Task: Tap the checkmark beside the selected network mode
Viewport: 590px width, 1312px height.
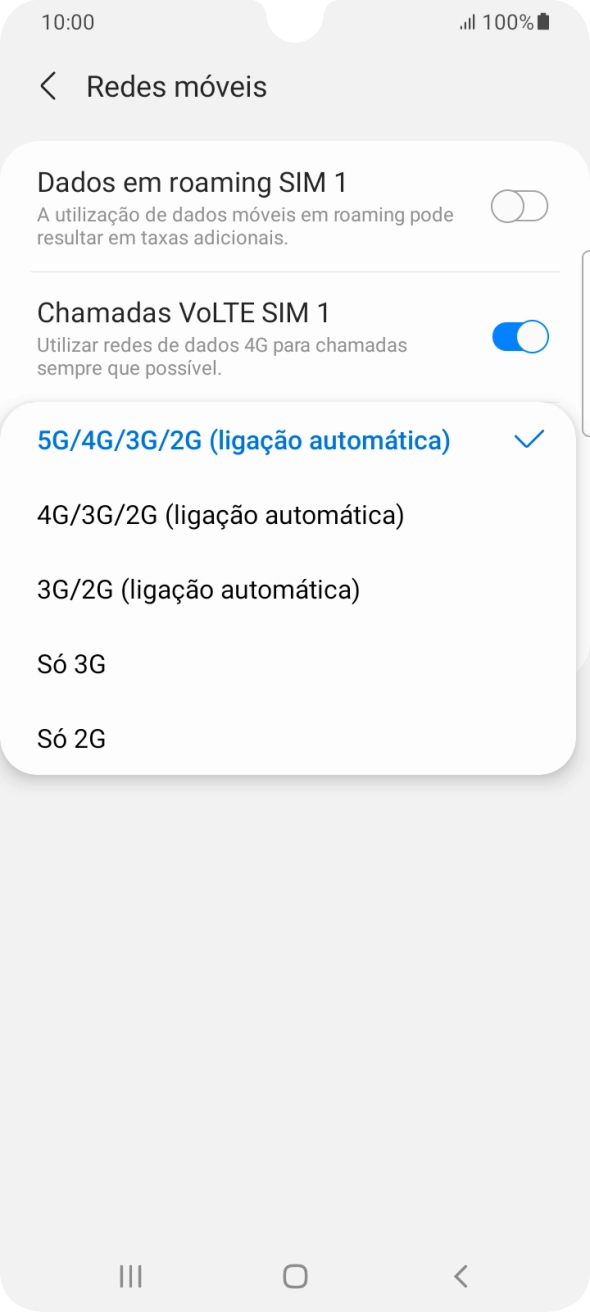Action: click(x=529, y=438)
